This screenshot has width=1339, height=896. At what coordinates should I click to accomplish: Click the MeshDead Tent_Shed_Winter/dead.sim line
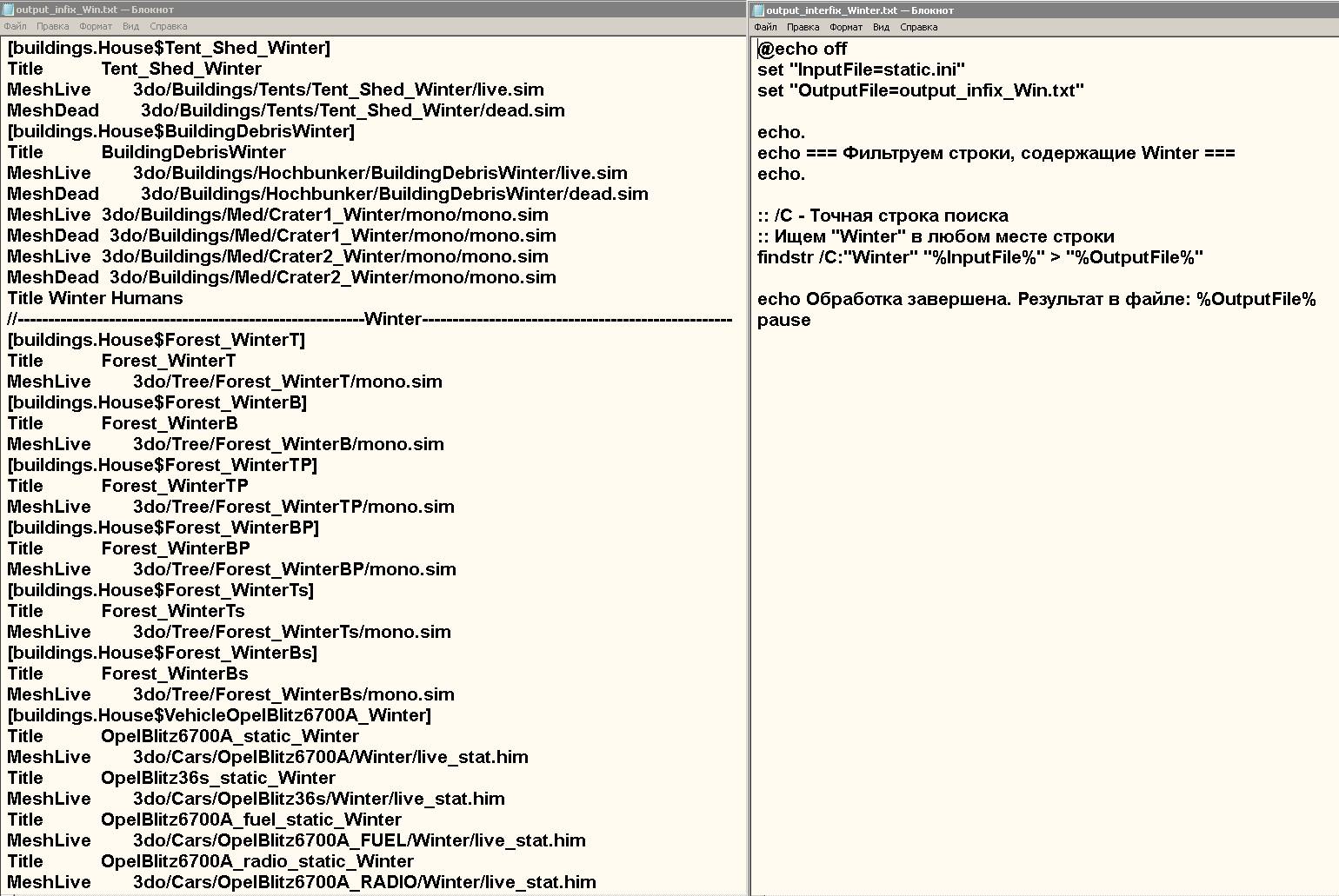coord(286,110)
